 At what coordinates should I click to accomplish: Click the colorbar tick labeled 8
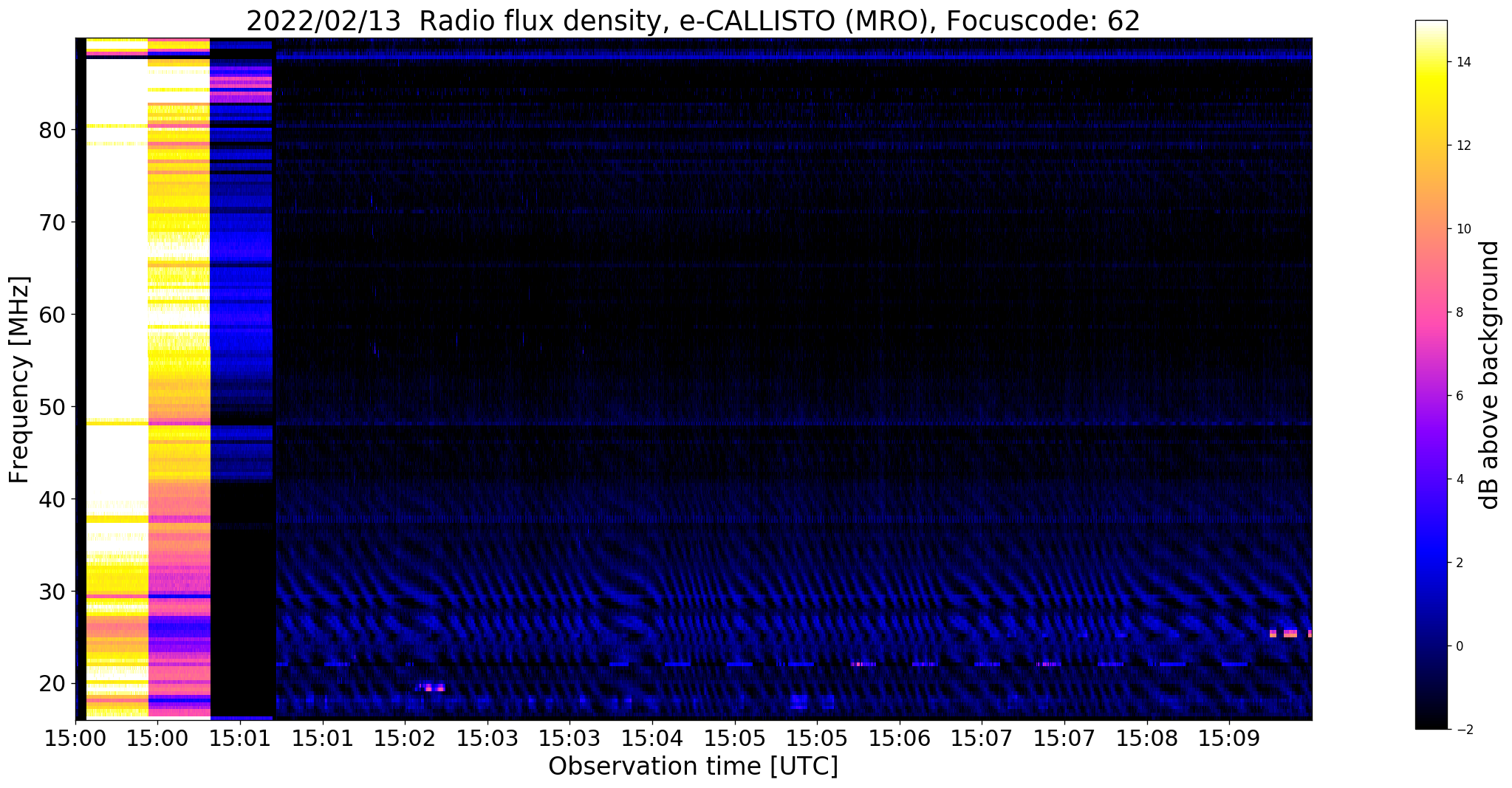1460,312
